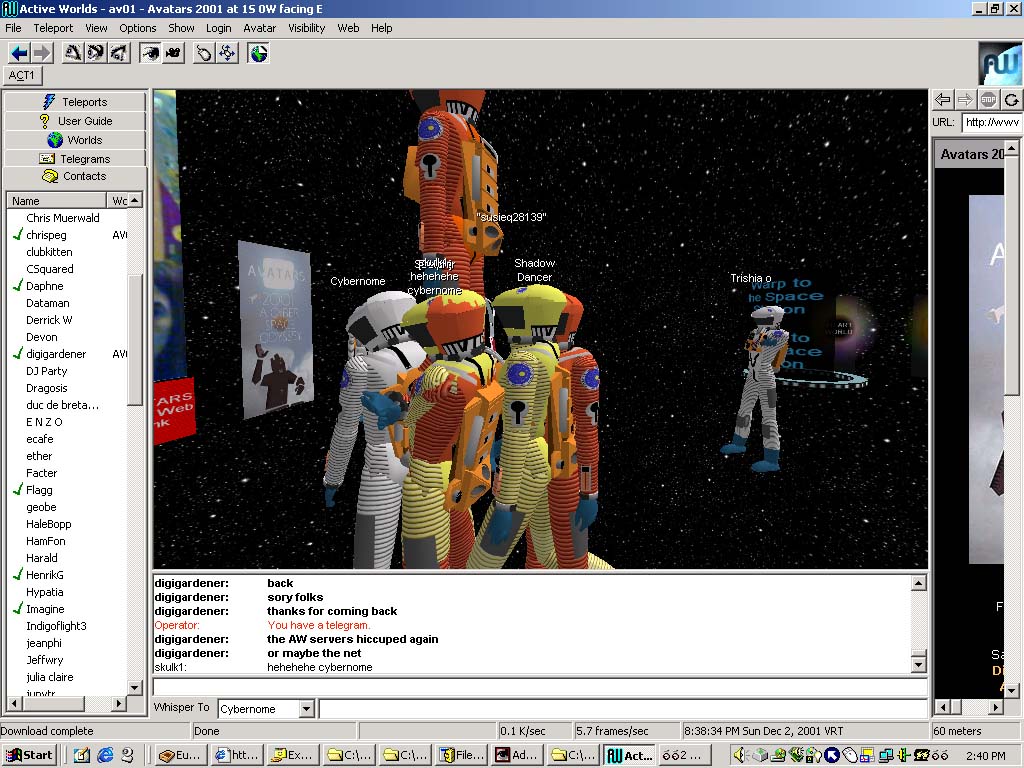Click the ACT1 button
This screenshot has height=768, width=1024.
pos(22,76)
